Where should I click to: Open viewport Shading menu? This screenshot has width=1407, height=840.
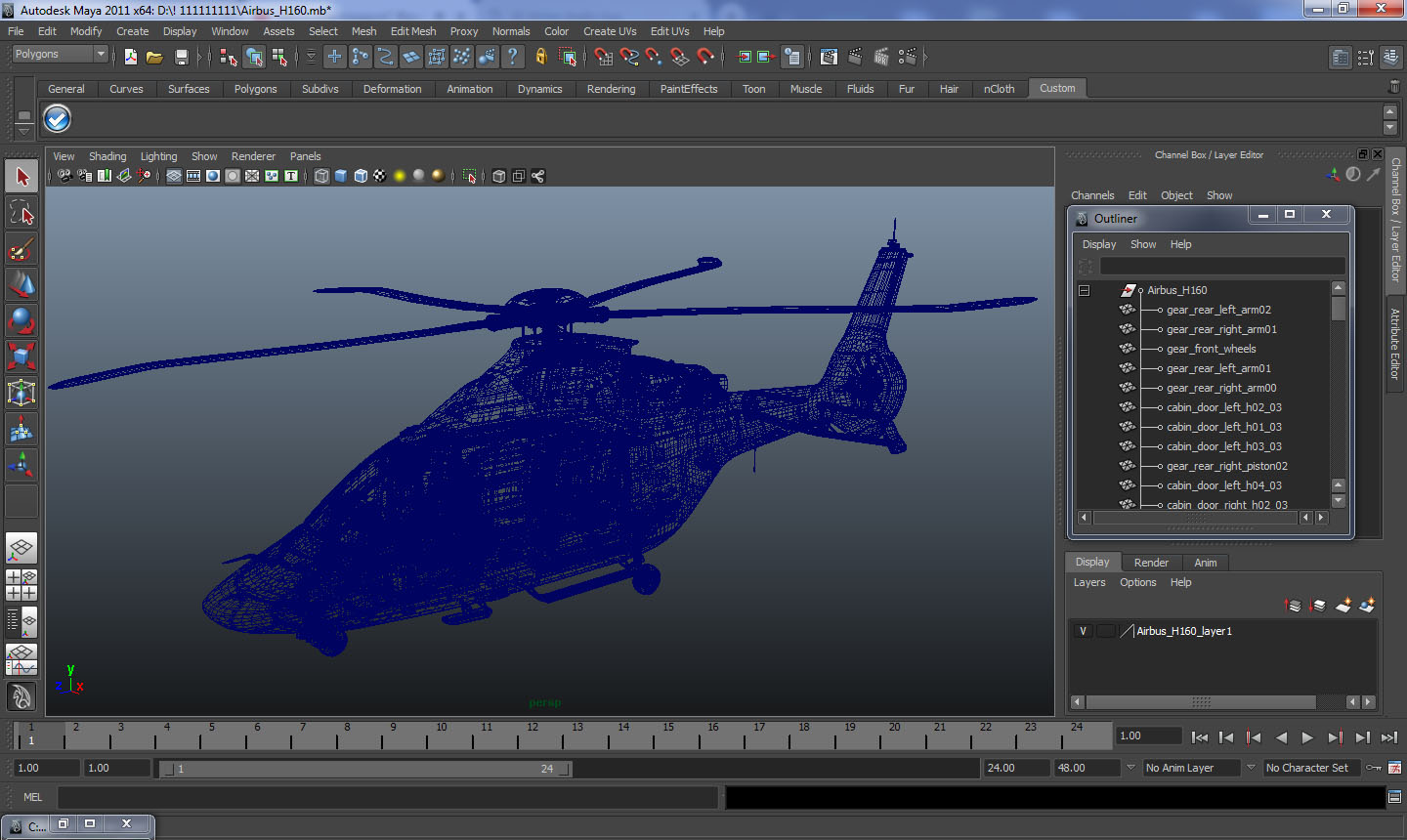coord(107,156)
